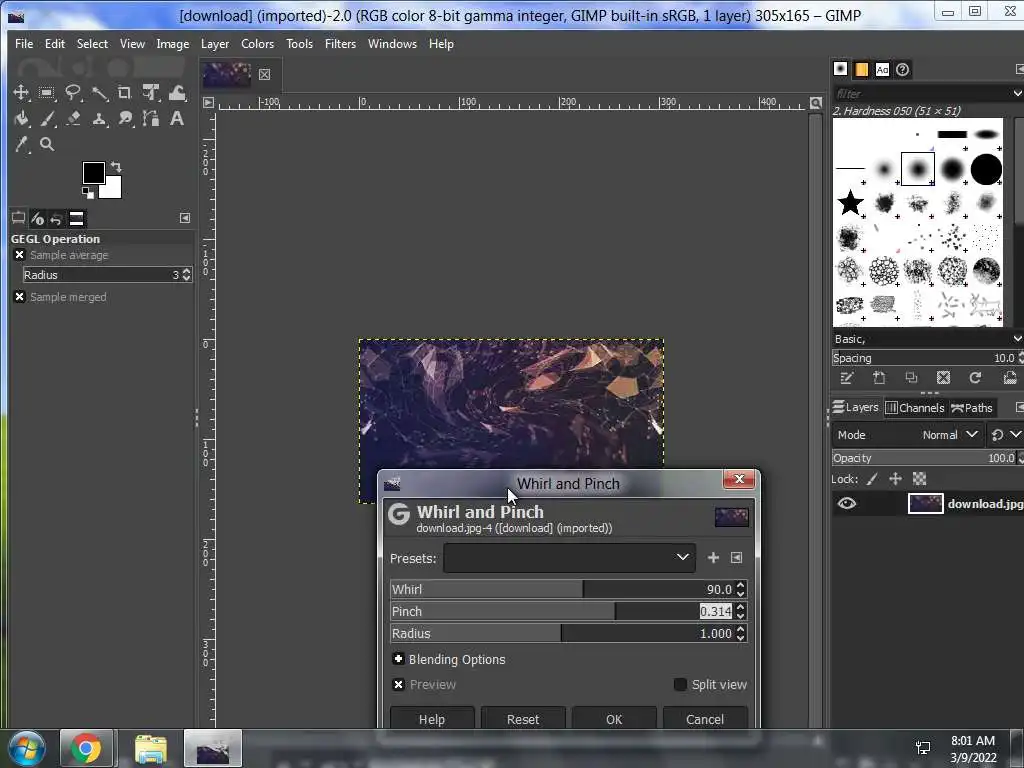Open the Presets manage menu arrow button
Viewport: 1024px width, 768px height.
pos(737,558)
